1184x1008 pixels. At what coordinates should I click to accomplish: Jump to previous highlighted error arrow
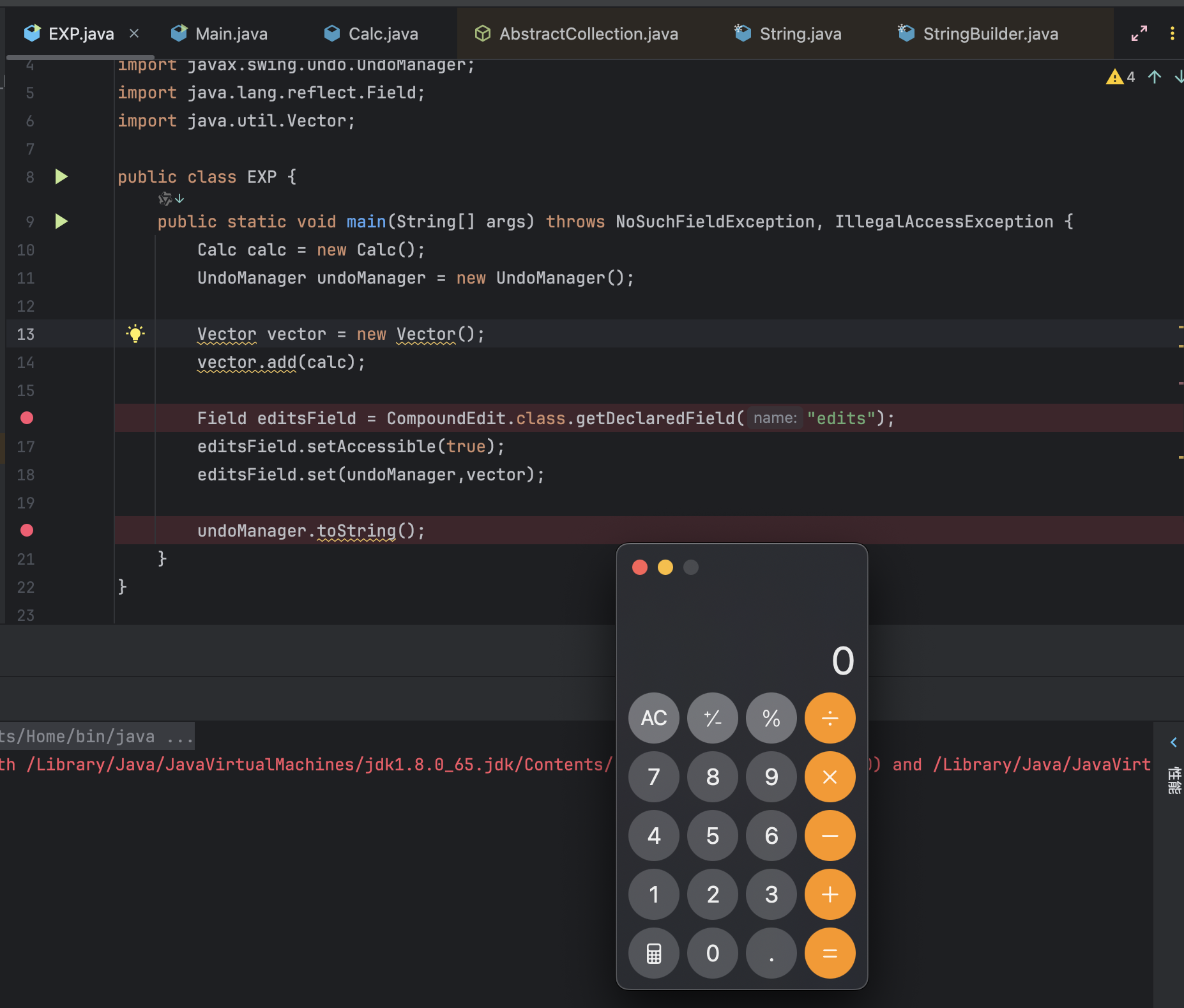(1154, 77)
